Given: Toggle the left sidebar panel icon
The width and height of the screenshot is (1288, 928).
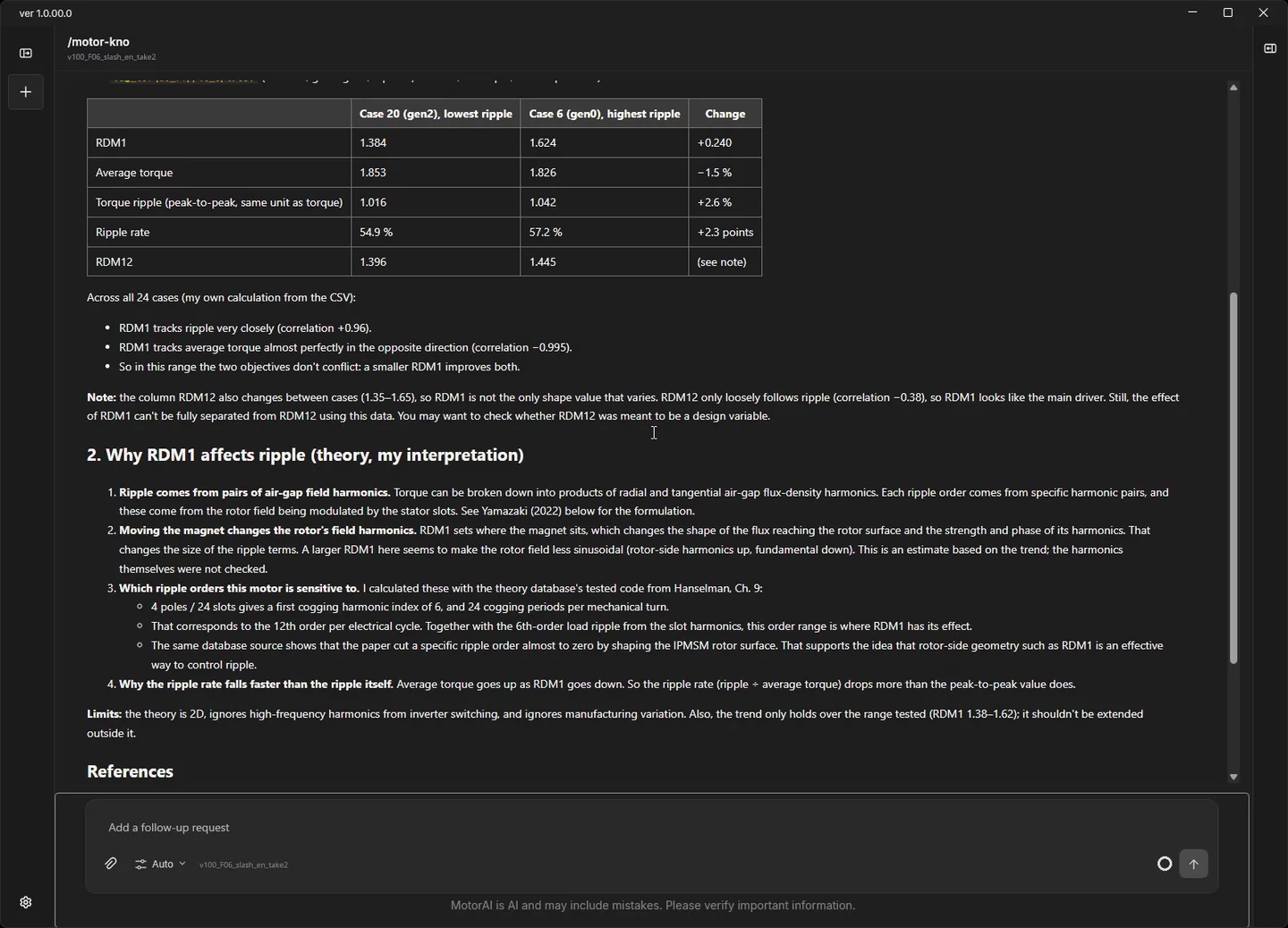Looking at the screenshot, I should (x=26, y=53).
